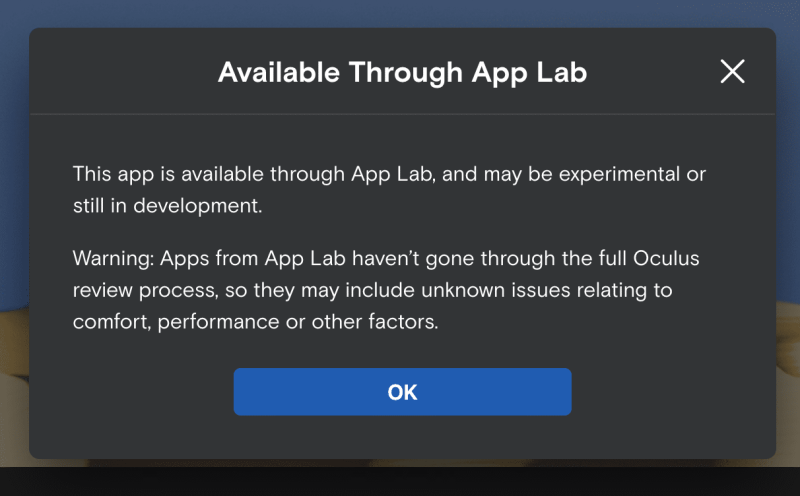Click the word 'haven't' in the warning paragraph
This screenshot has height=496, width=800.
(386, 258)
